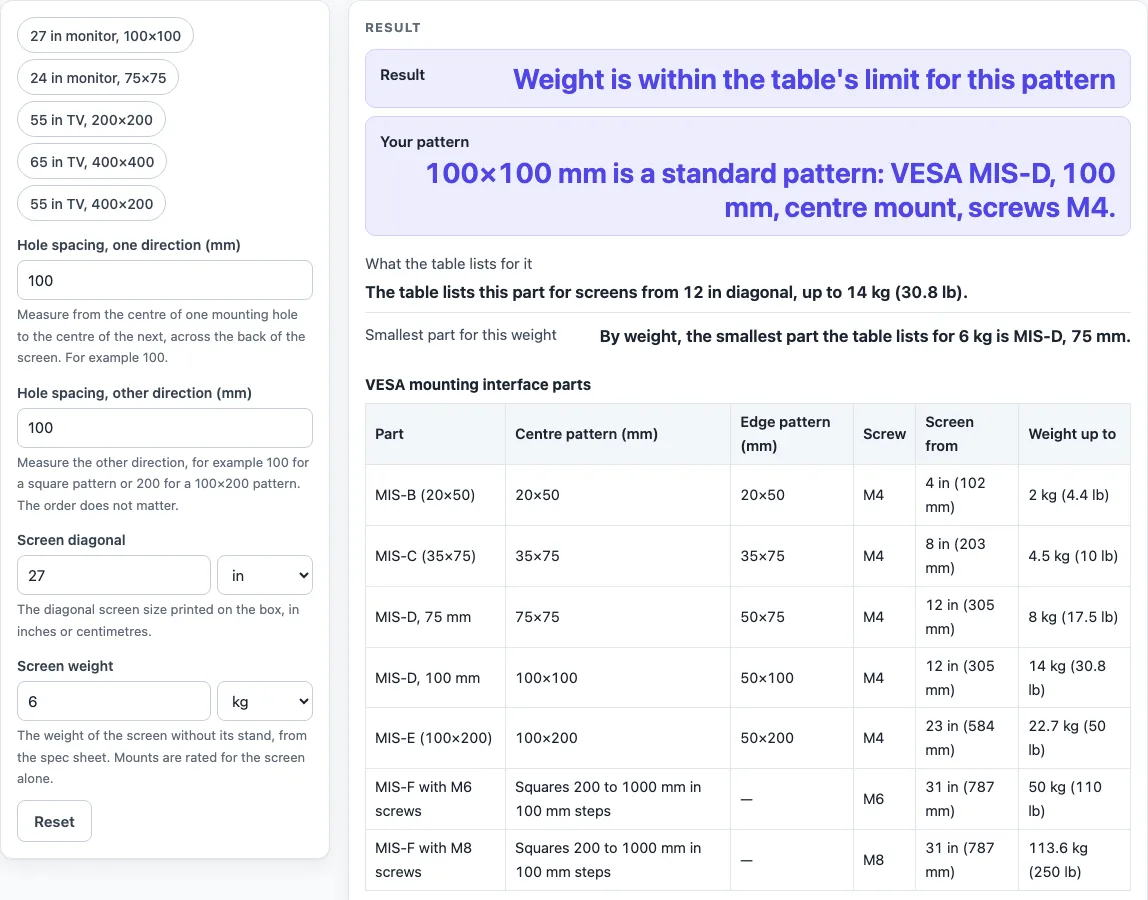Click the 'Centre pattern (mm)' column header

pyautogui.click(x=618, y=434)
